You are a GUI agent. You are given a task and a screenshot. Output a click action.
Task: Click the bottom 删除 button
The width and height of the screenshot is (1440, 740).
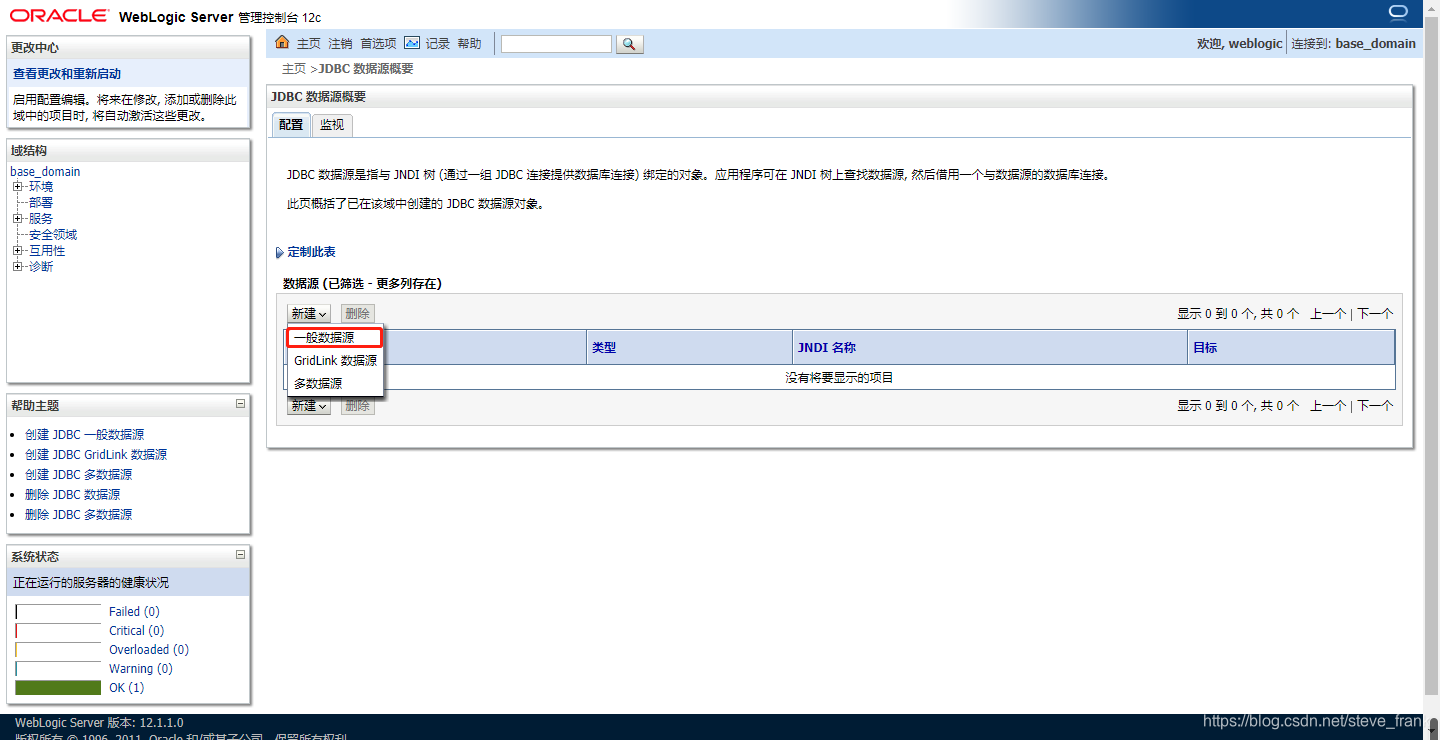click(x=358, y=406)
